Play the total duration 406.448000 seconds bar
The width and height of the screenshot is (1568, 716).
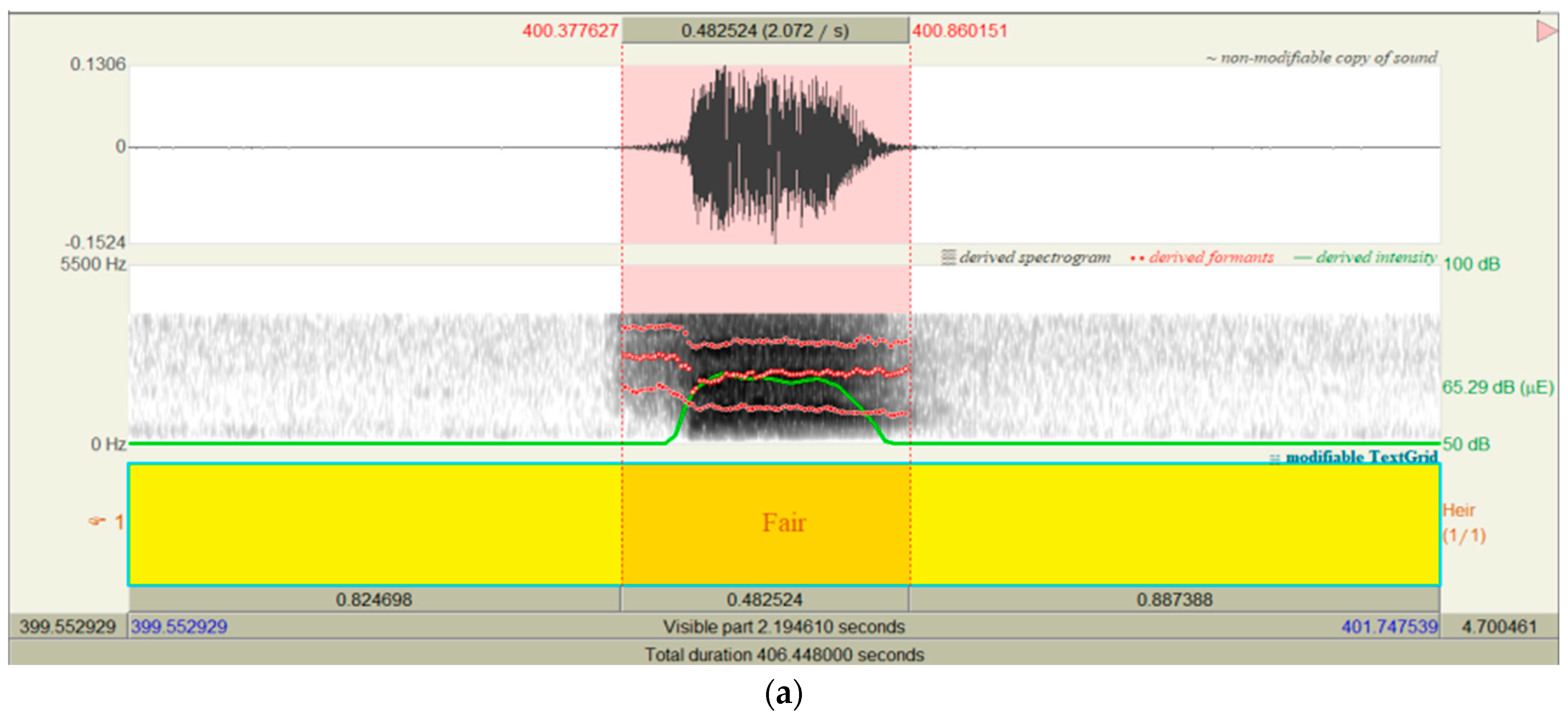click(784, 655)
